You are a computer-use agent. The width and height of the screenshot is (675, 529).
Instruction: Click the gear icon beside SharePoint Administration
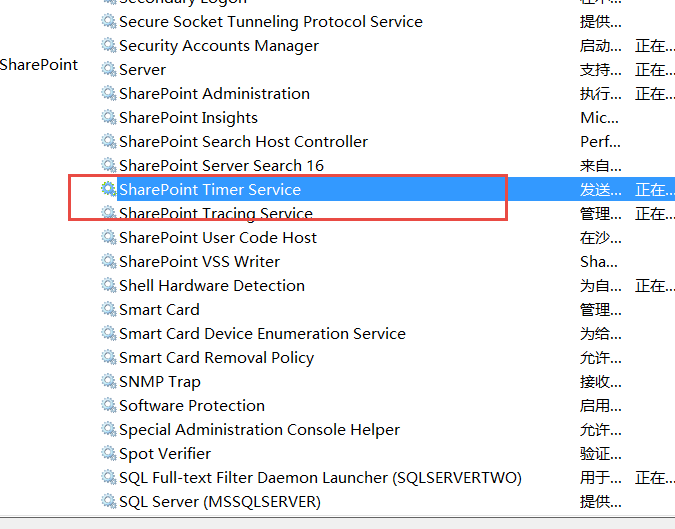click(108, 93)
